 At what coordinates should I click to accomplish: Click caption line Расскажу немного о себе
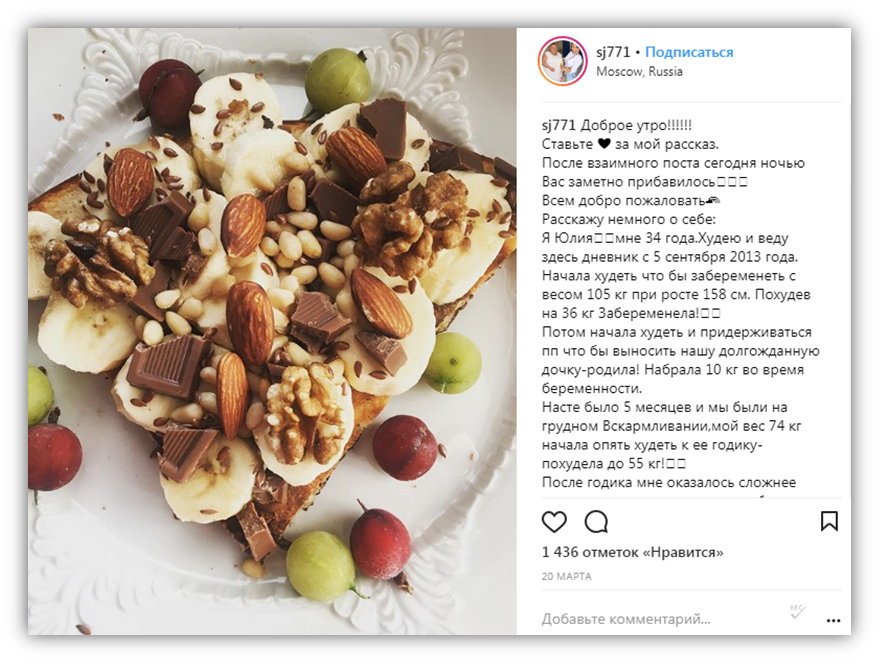click(628, 219)
